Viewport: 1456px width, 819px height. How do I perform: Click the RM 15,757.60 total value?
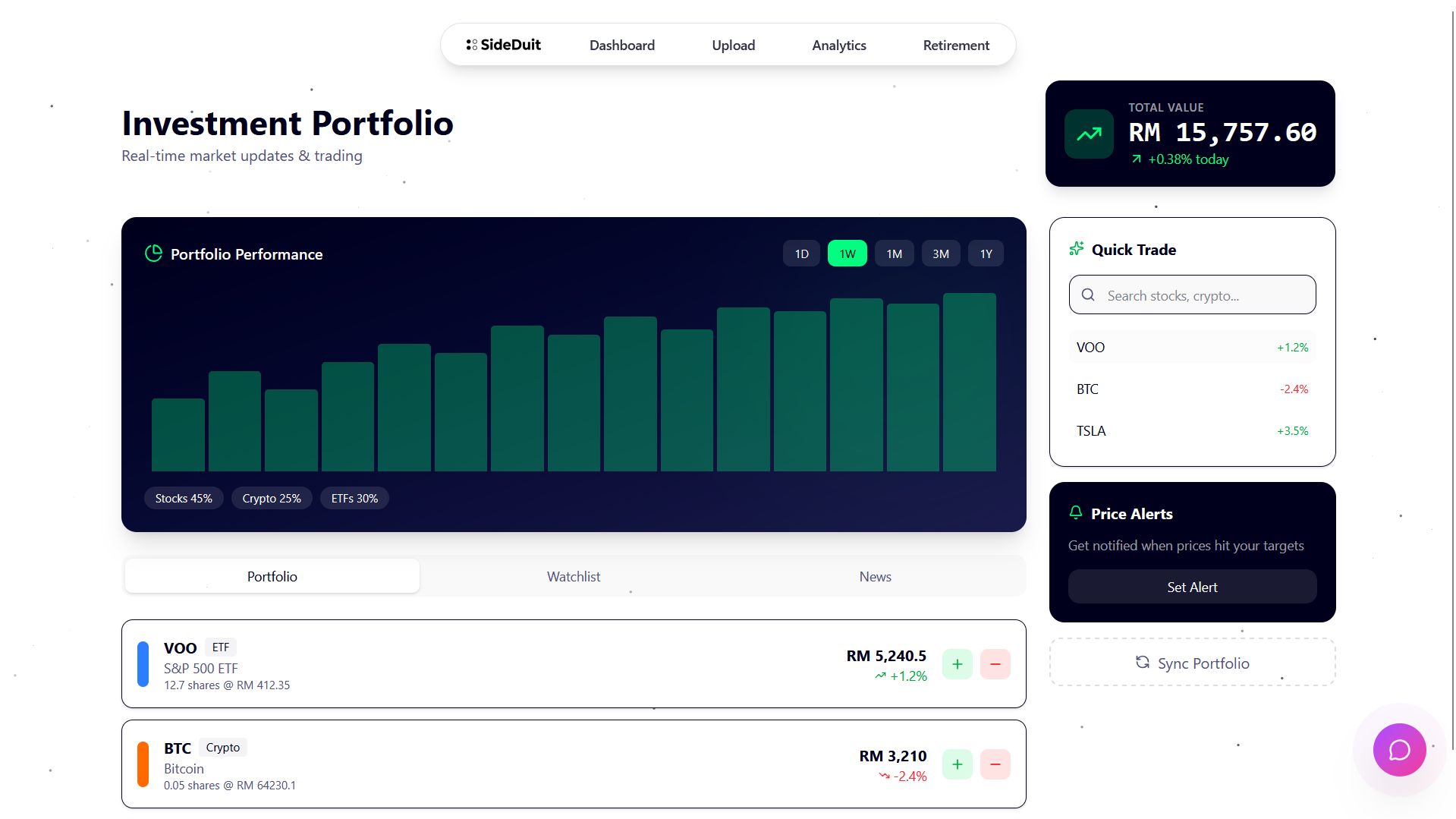click(1222, 133)
